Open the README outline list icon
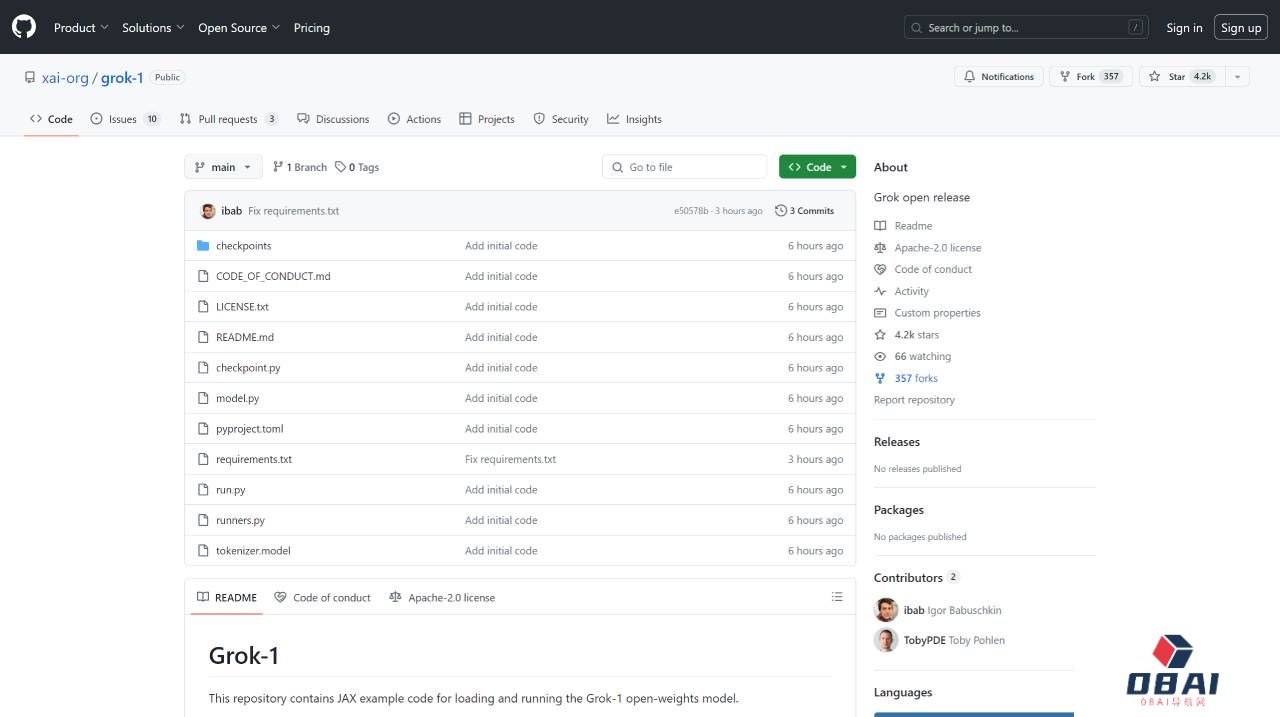The width and height of the screenshot is (1280, 717). click(x=837, y=597)
